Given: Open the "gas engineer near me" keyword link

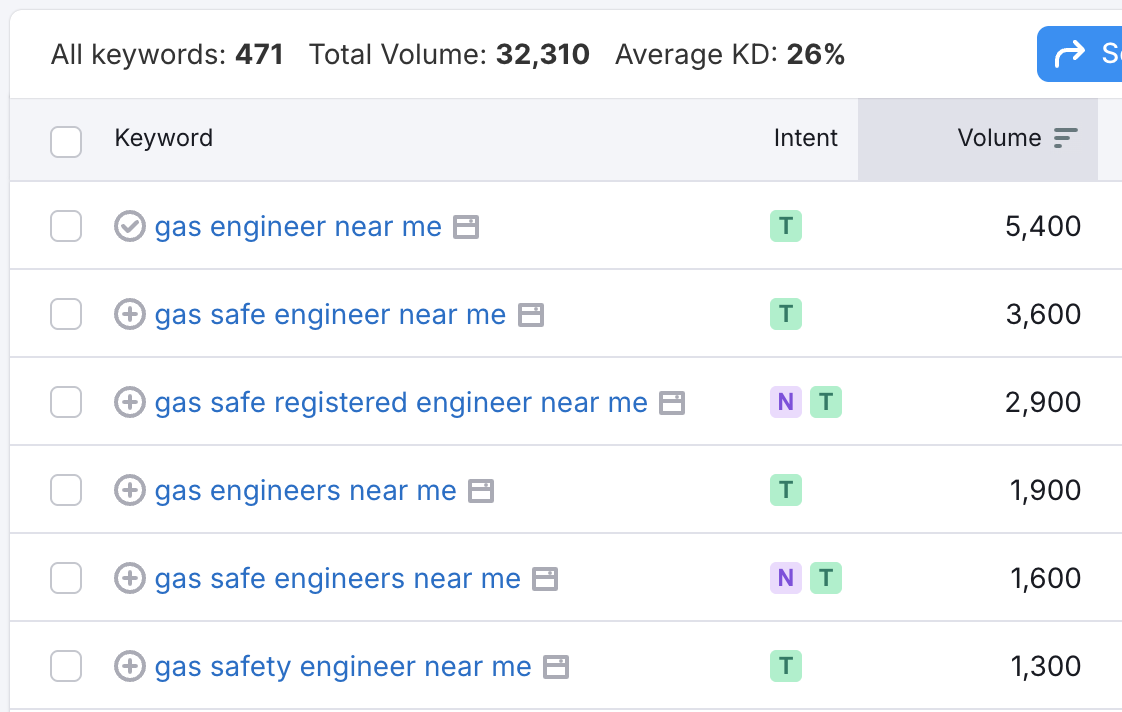Looking at the screenshot, I should point(297,226).
